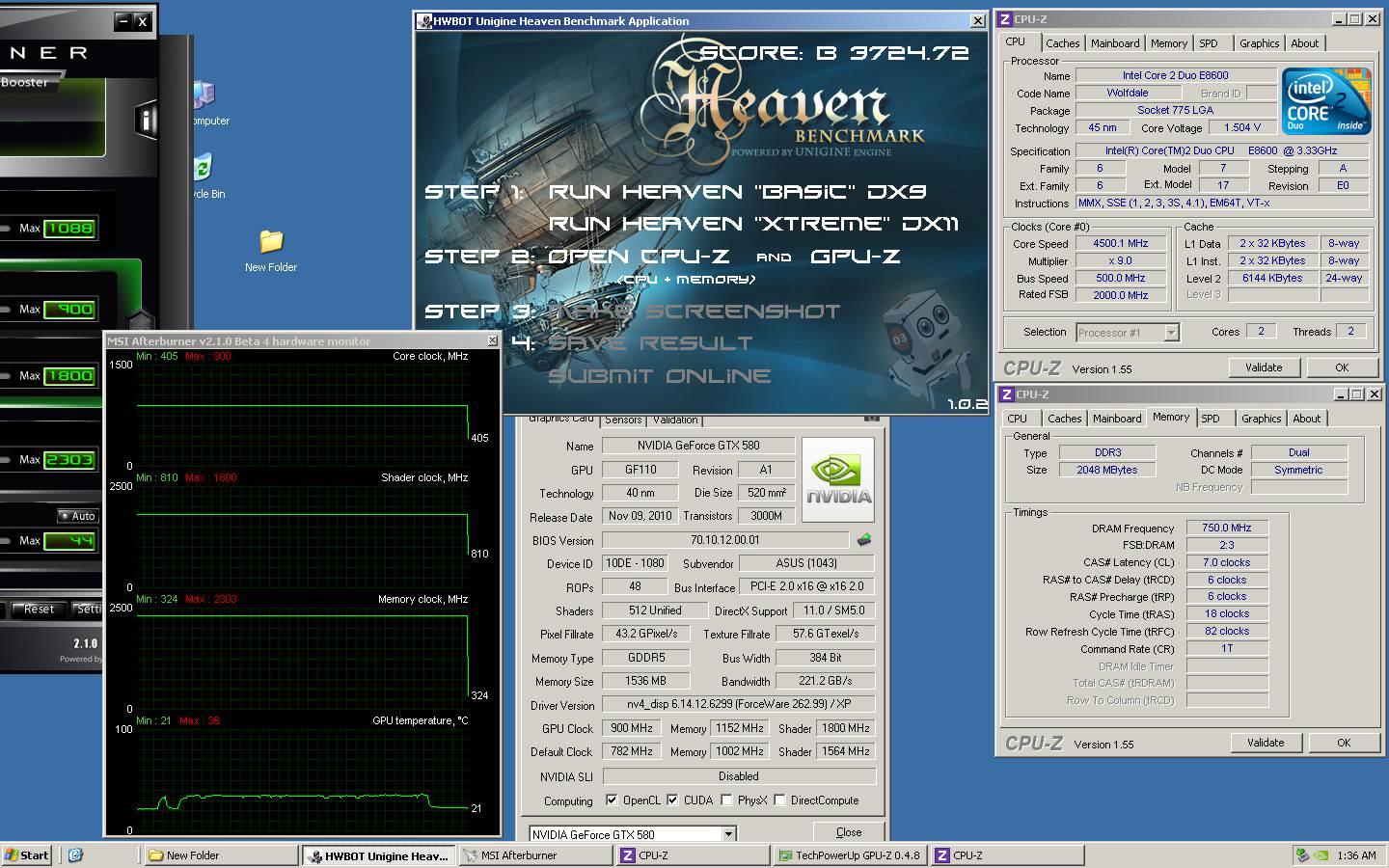The width and height of the screenshot is (1389, 868).
Task: Switch to Graphics tab in upper CPU-Z
Action: click(1259, 43)
